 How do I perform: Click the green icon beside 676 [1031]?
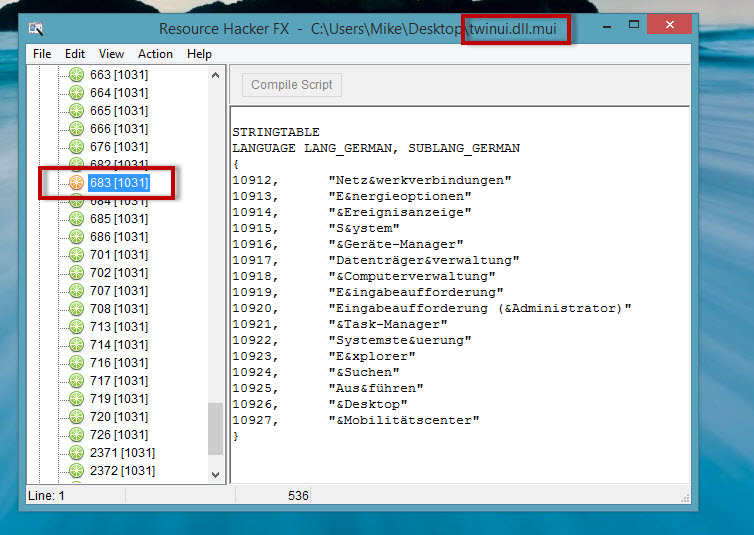tap(76, 147)
